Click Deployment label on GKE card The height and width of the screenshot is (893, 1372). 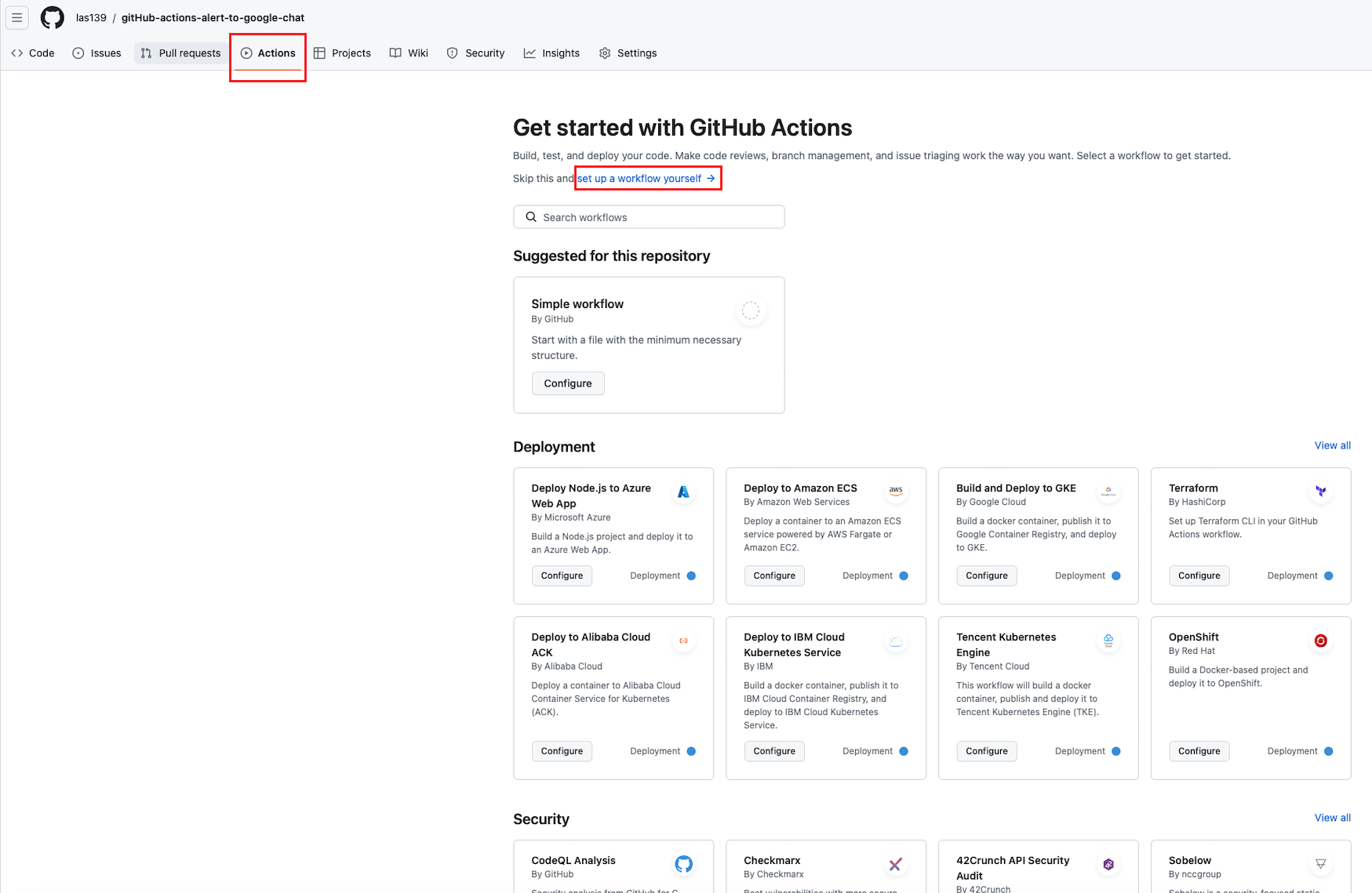pos(1080,575)
